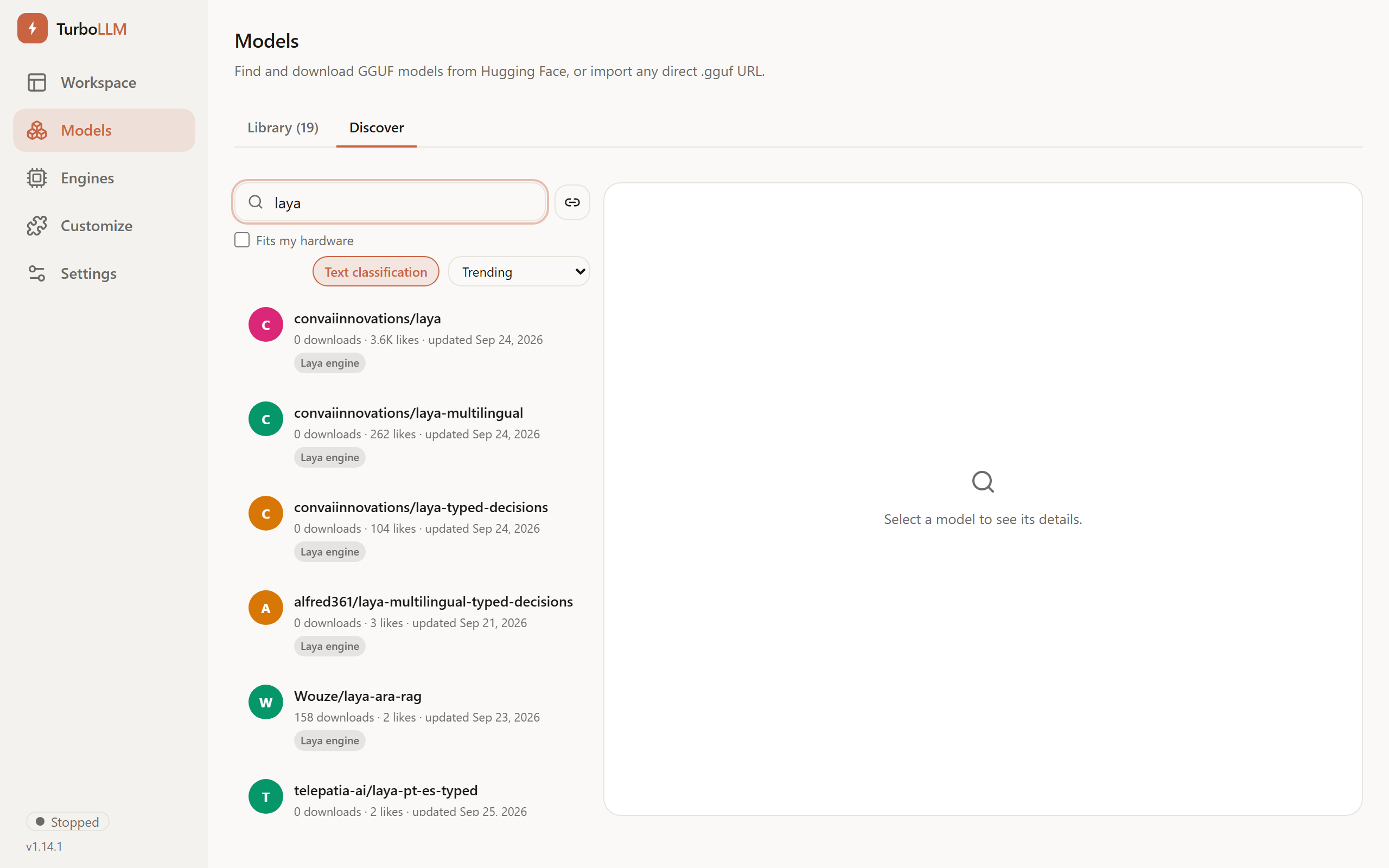The image size is (1389, 868).
Task: Open the Settings sliders icon
Action: 37,273
